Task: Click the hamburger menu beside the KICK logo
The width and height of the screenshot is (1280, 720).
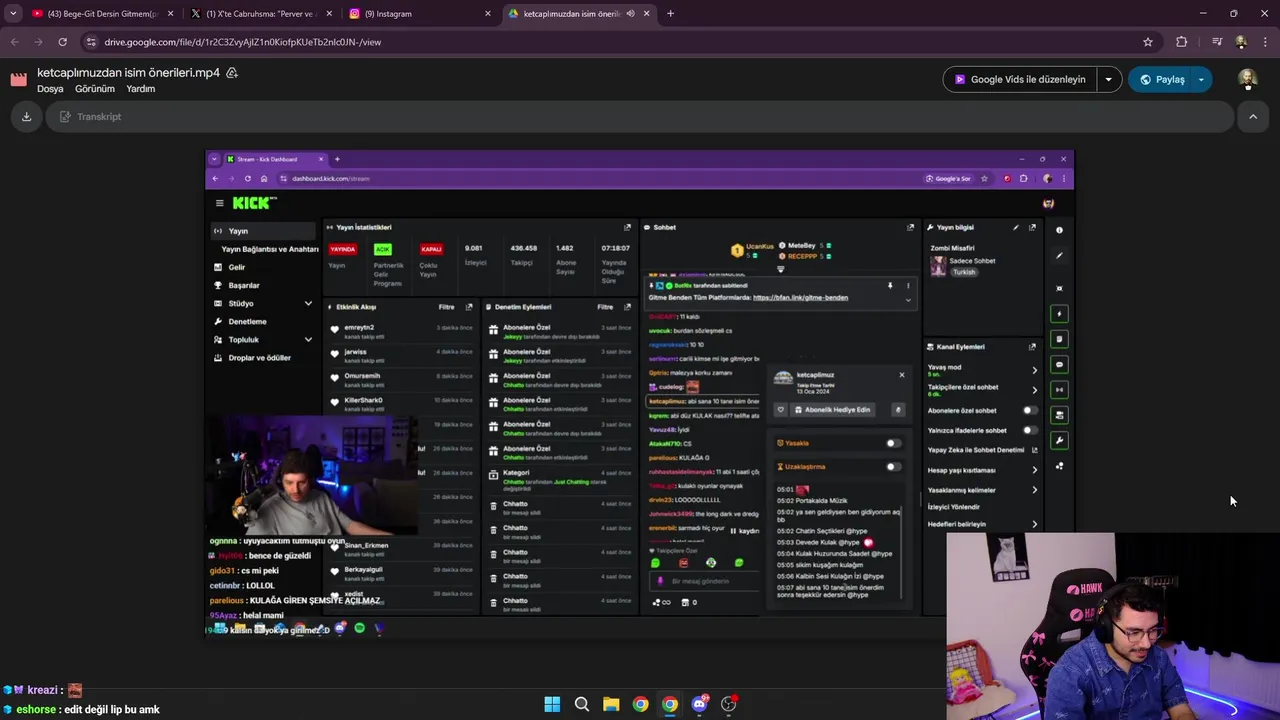Action: click(220, 203)
